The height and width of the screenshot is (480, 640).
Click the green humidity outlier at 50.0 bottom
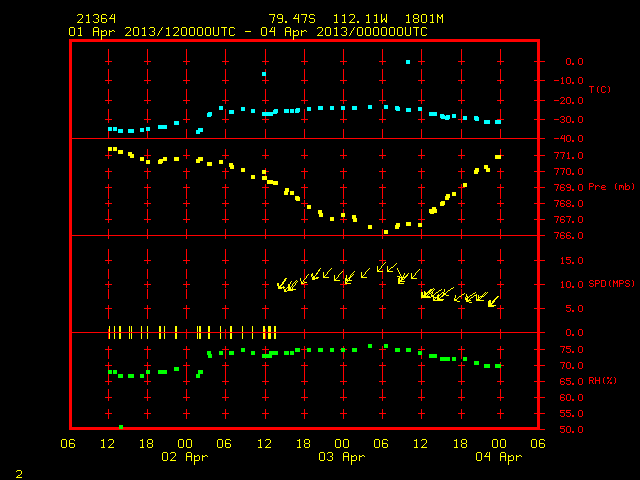pos(121,427)
